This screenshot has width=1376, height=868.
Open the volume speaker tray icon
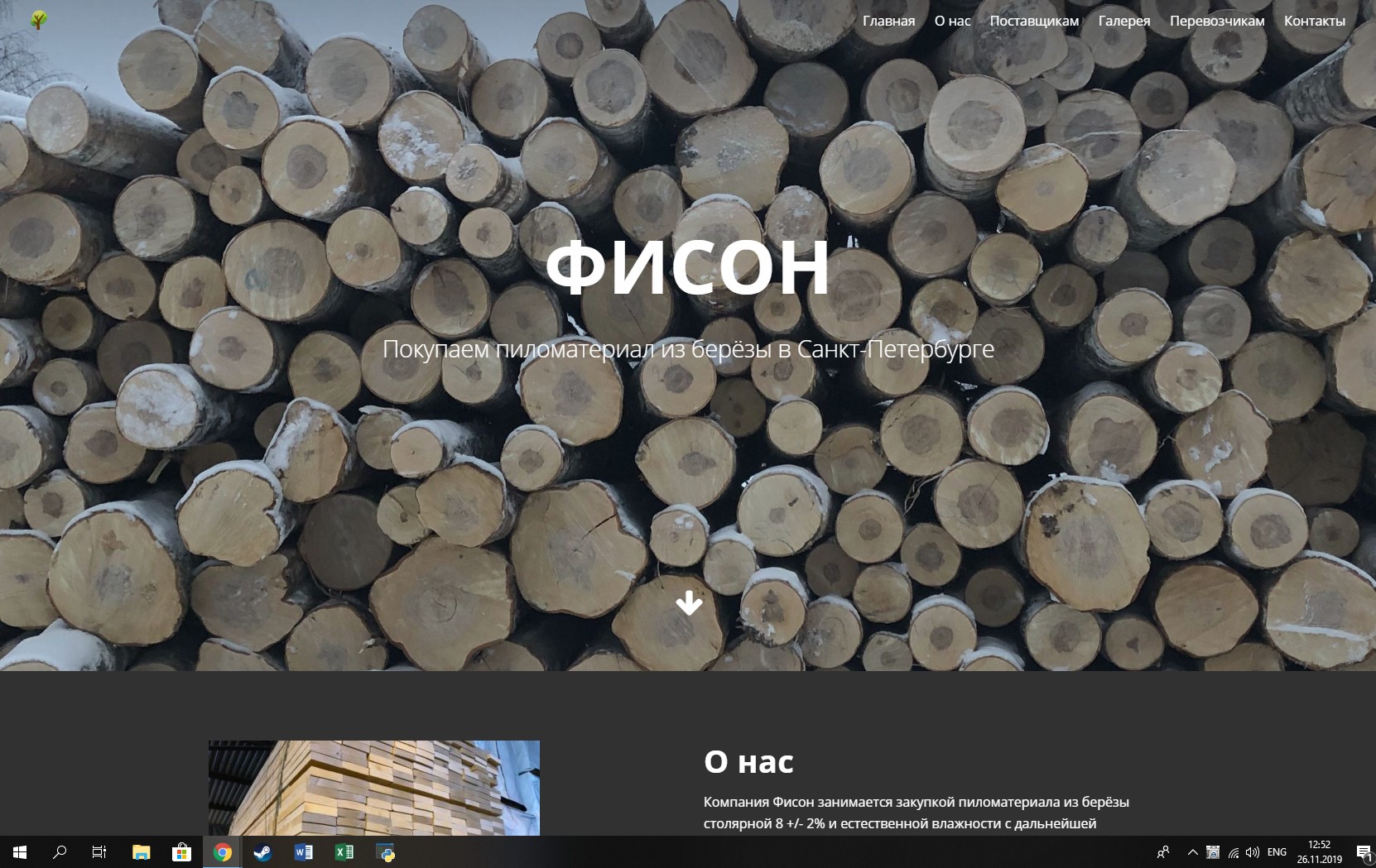pos(1253,851)
